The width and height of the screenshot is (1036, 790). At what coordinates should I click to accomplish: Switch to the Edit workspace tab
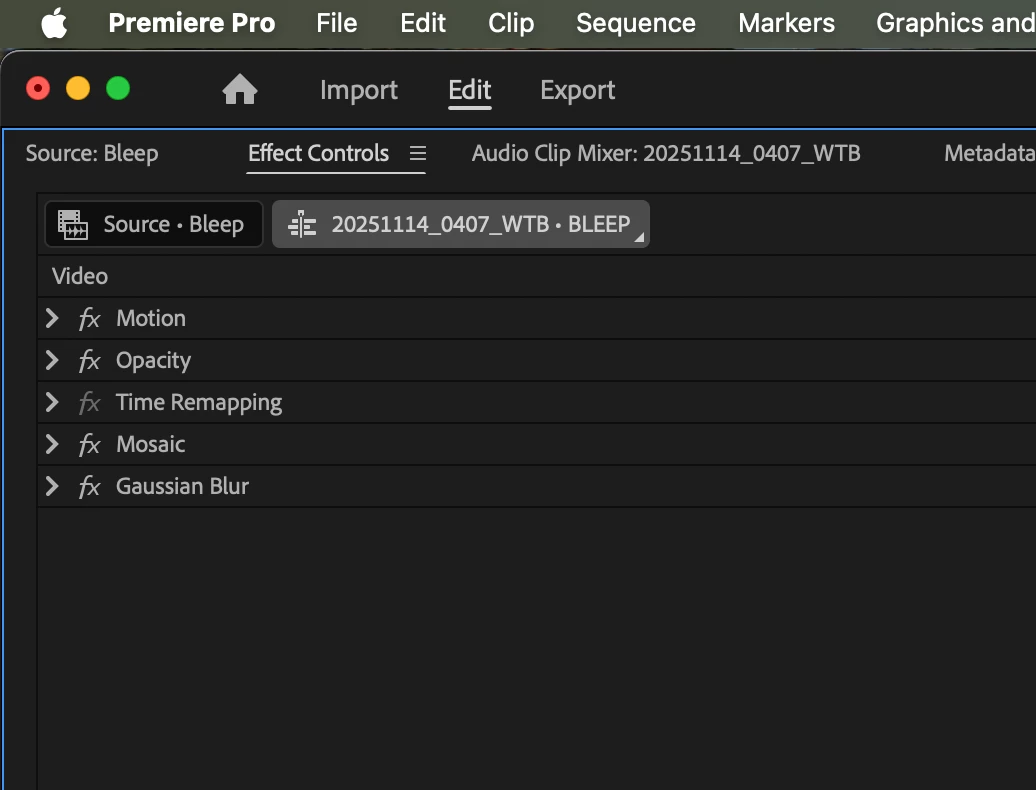pos(470,90)
